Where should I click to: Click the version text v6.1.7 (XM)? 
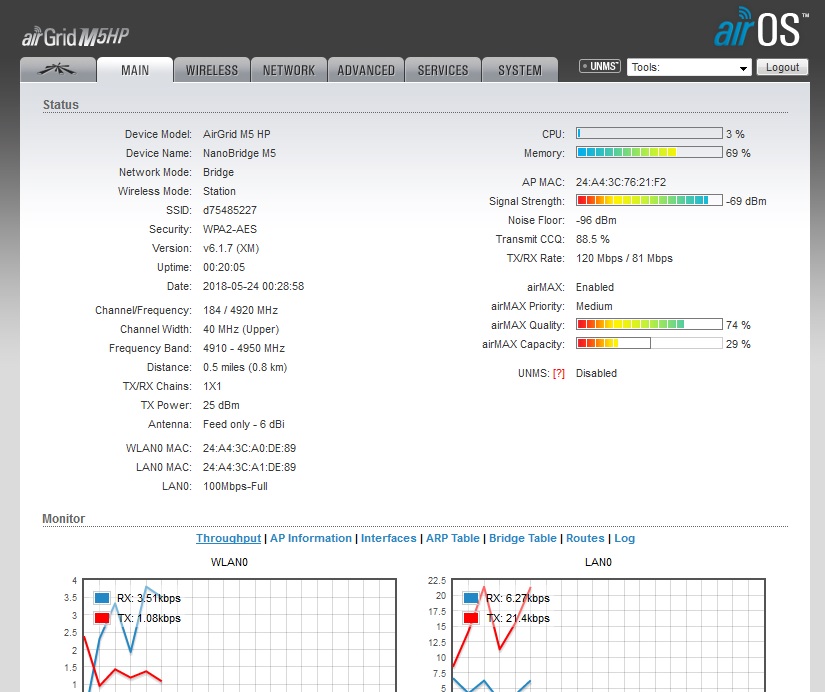click(x=231, y=248)
